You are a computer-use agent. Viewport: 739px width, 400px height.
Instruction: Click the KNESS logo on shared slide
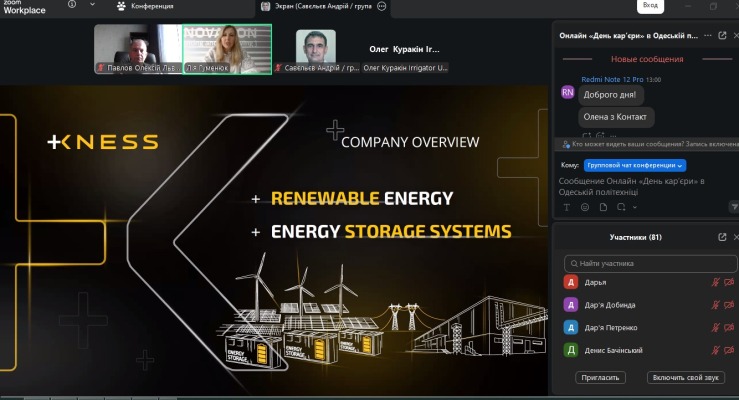click(x=103, y=142)
